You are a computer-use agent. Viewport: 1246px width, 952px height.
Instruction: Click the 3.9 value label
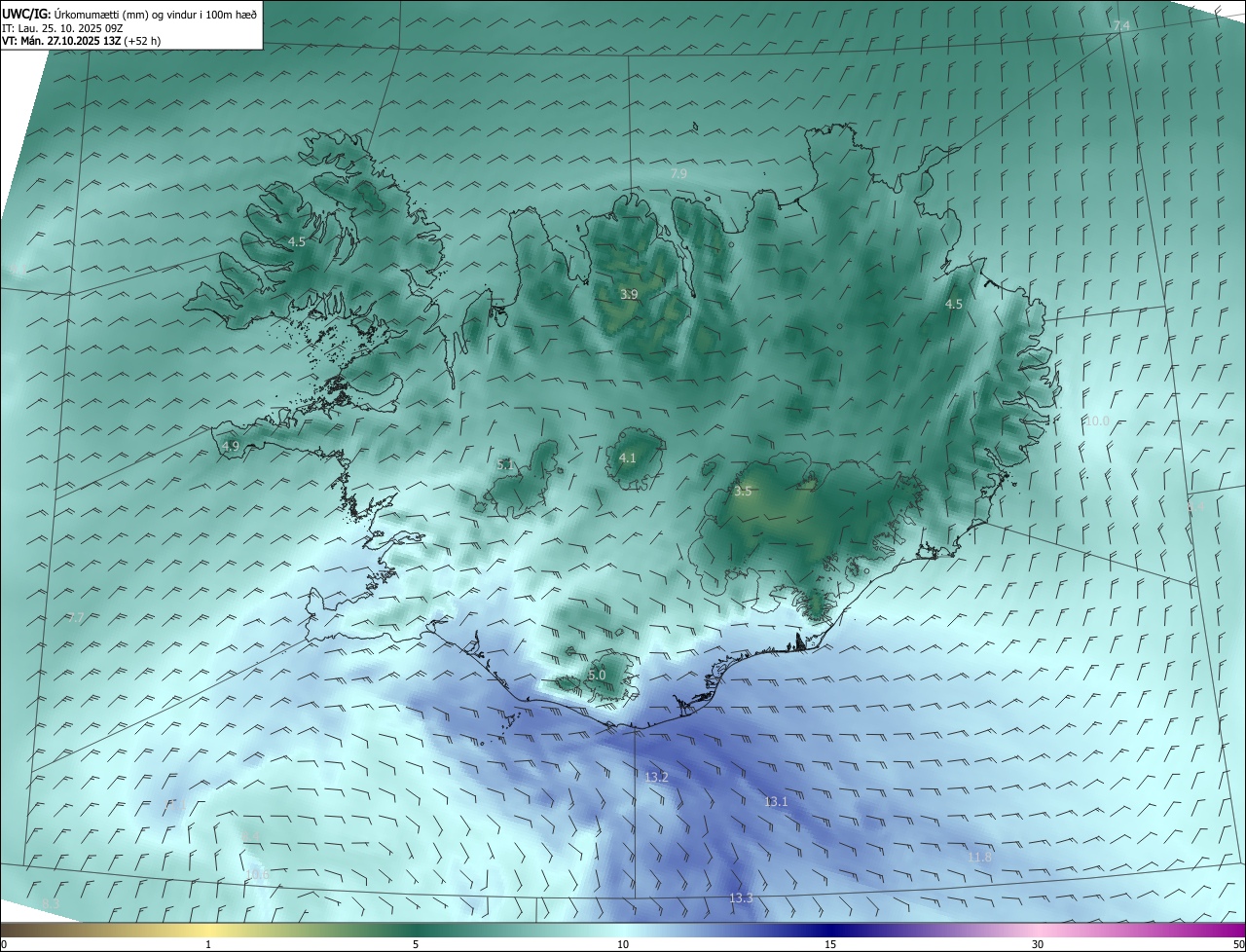(x=629, y=294)
